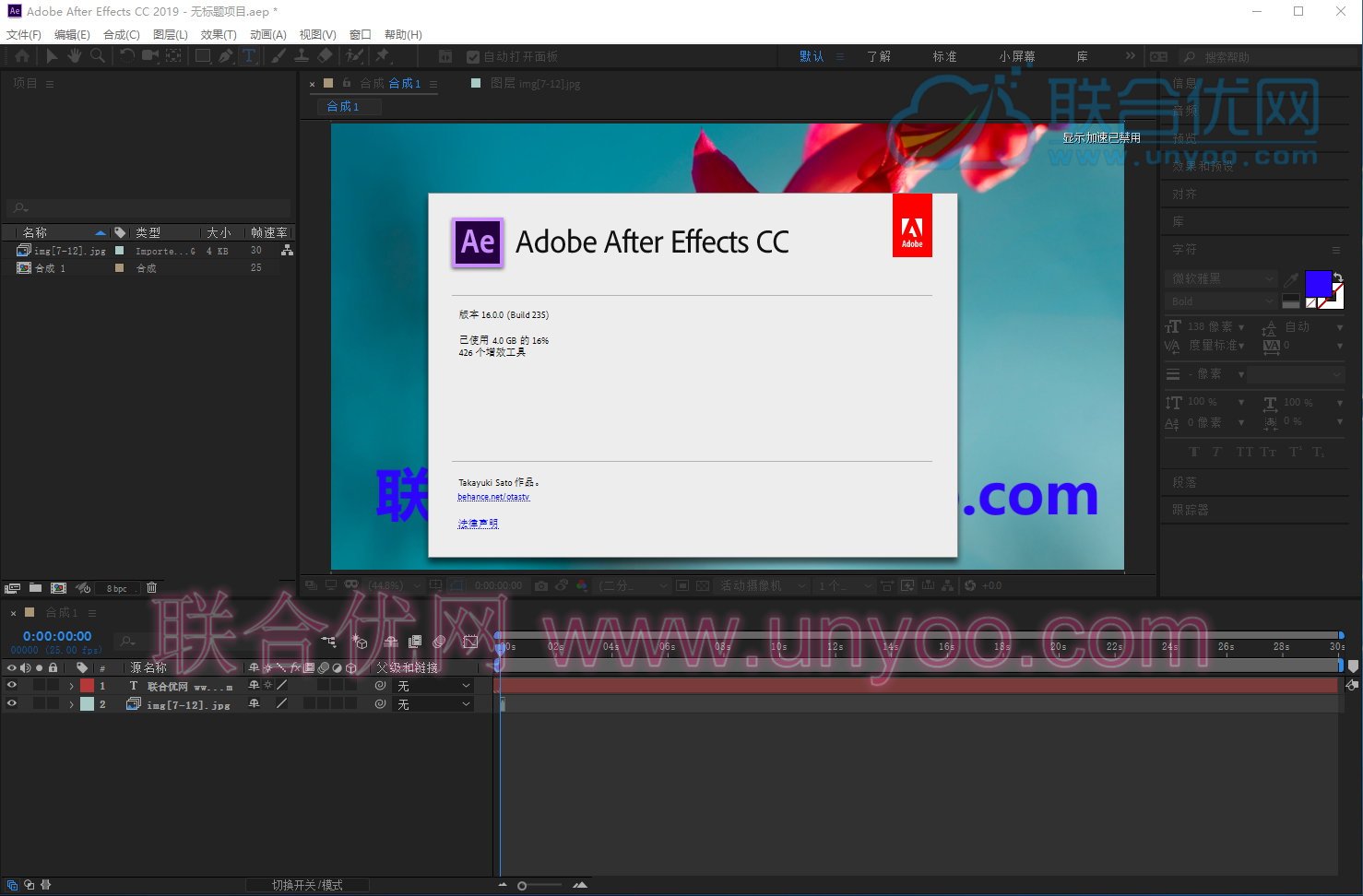Take a snapshot with camera icon in viewer
Image resolution: width=1363 pixels, height=896 pixels.
541,585
